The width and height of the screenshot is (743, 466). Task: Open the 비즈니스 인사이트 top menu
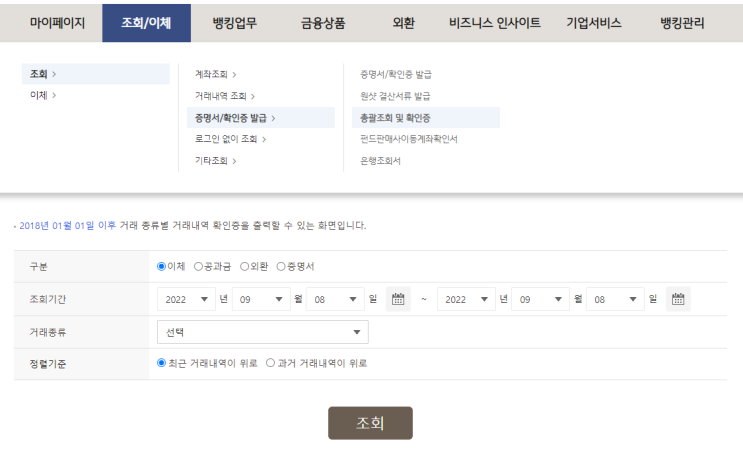point(495,23)
